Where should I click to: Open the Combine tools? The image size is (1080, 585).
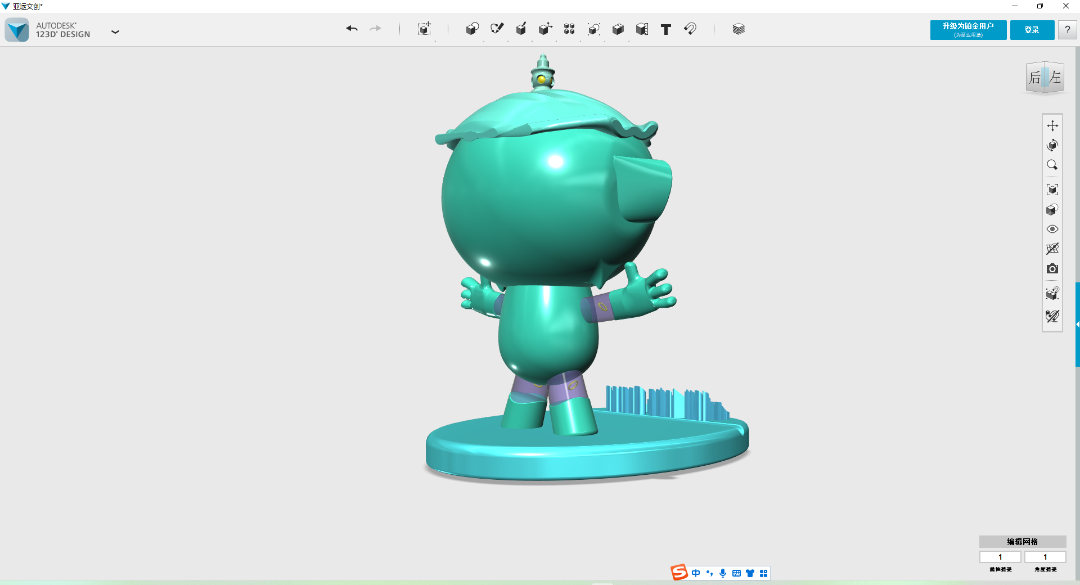click(x=618, y=29)
